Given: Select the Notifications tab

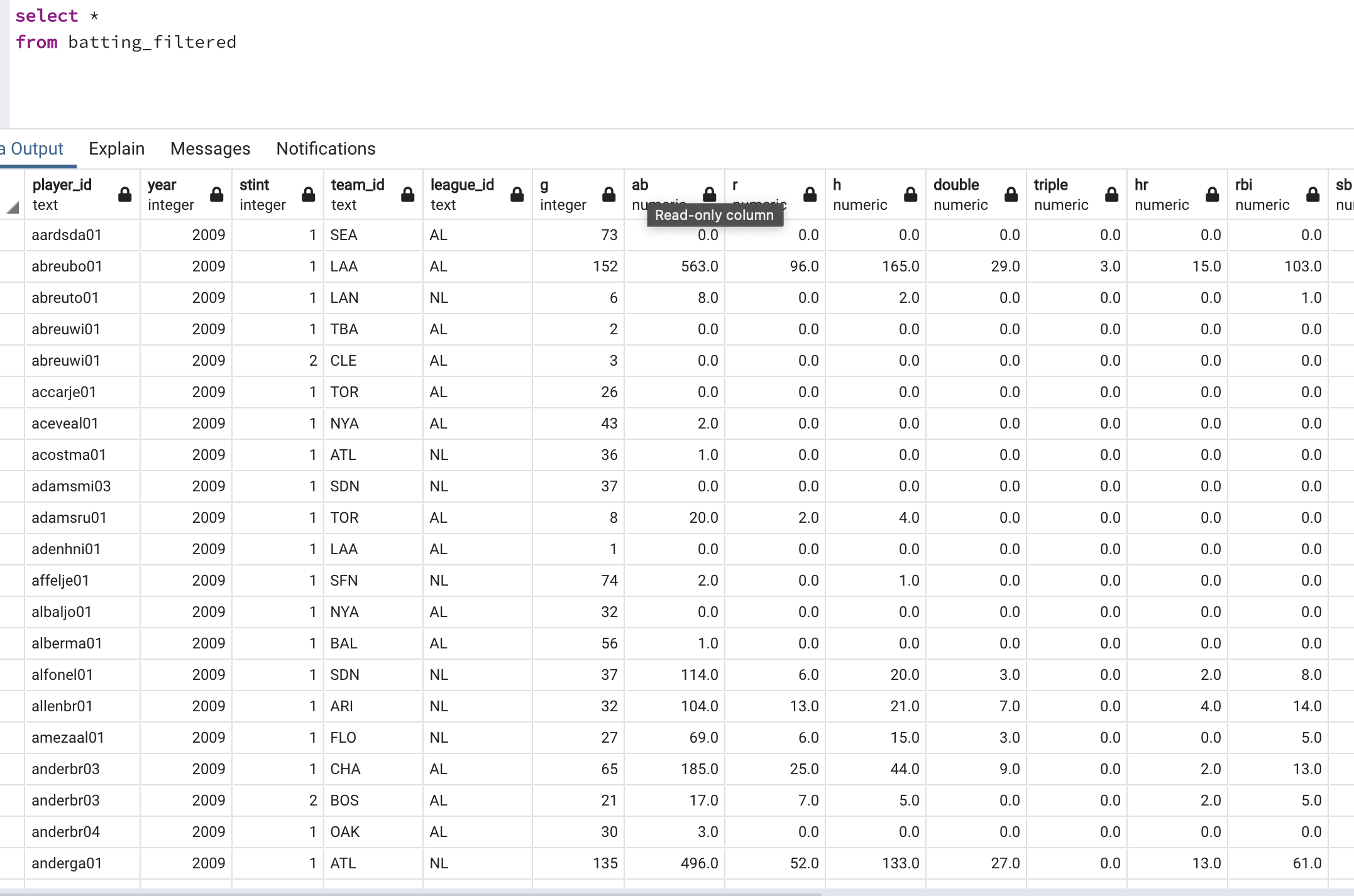Looking at the screenshot, I should (x=325, y=148).
